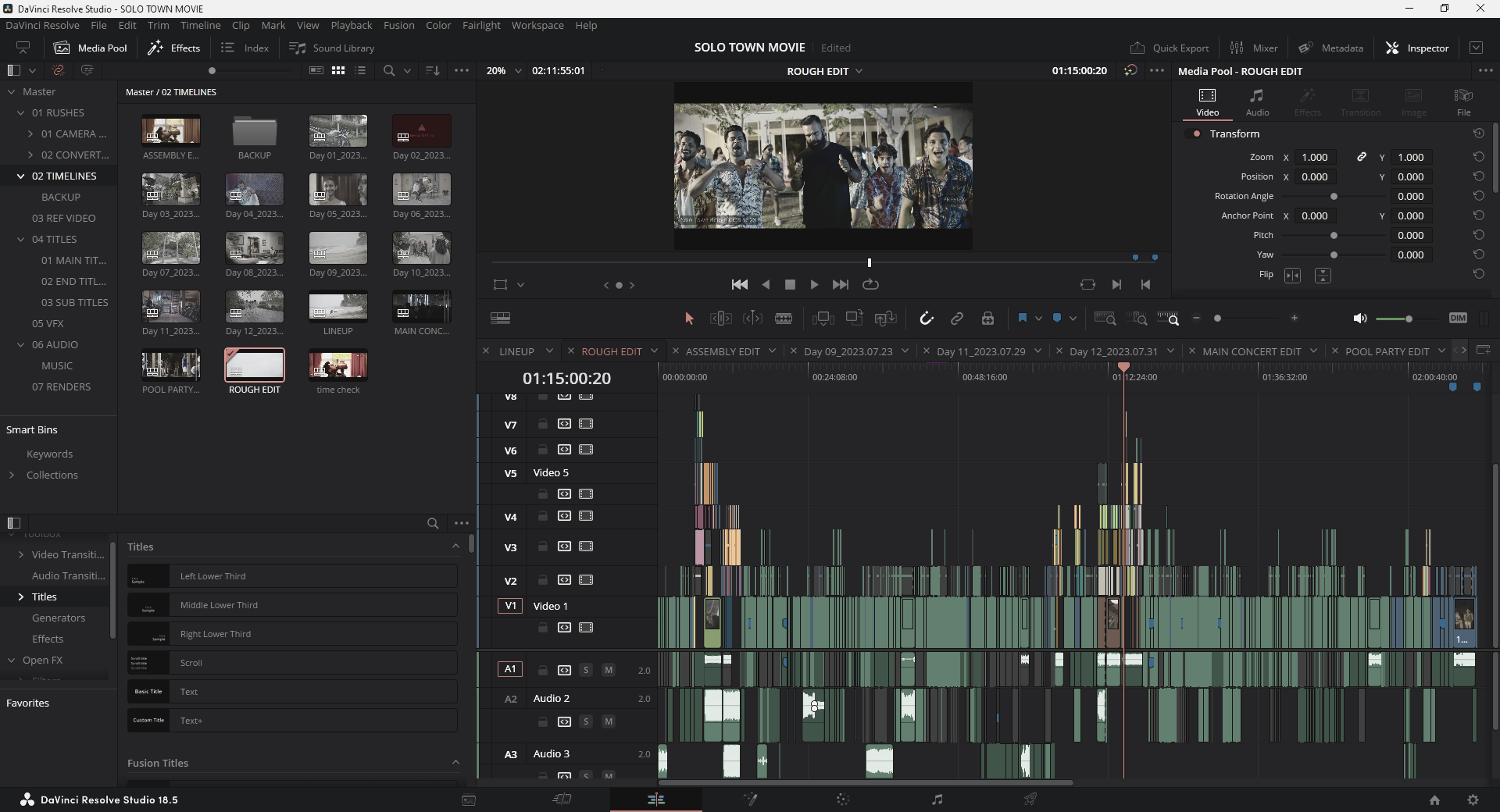Open the Inspector panel

1417,48
